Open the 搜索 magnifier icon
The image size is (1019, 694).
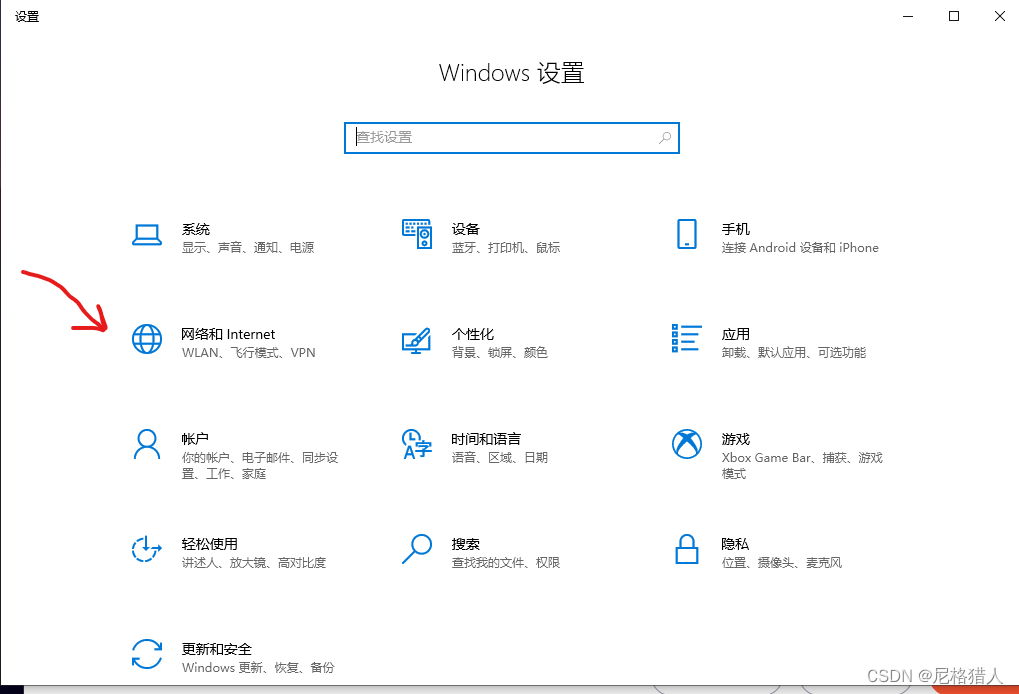[x=417, y=549]
